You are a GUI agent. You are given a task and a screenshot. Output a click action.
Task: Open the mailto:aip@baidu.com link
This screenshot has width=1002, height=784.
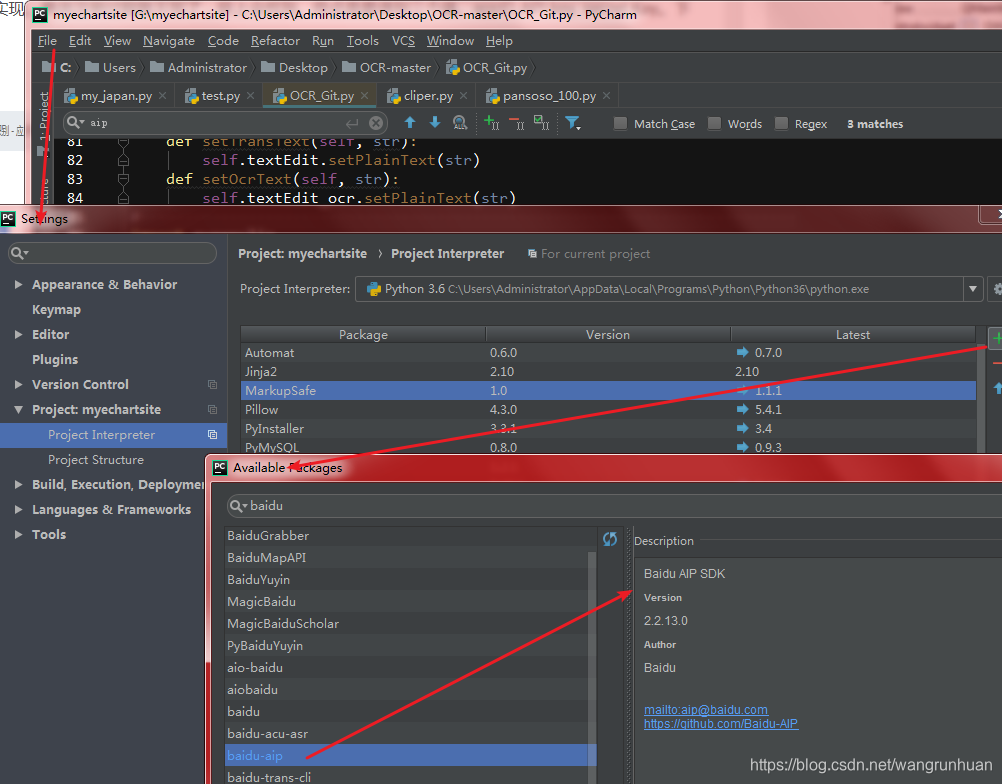705,709
